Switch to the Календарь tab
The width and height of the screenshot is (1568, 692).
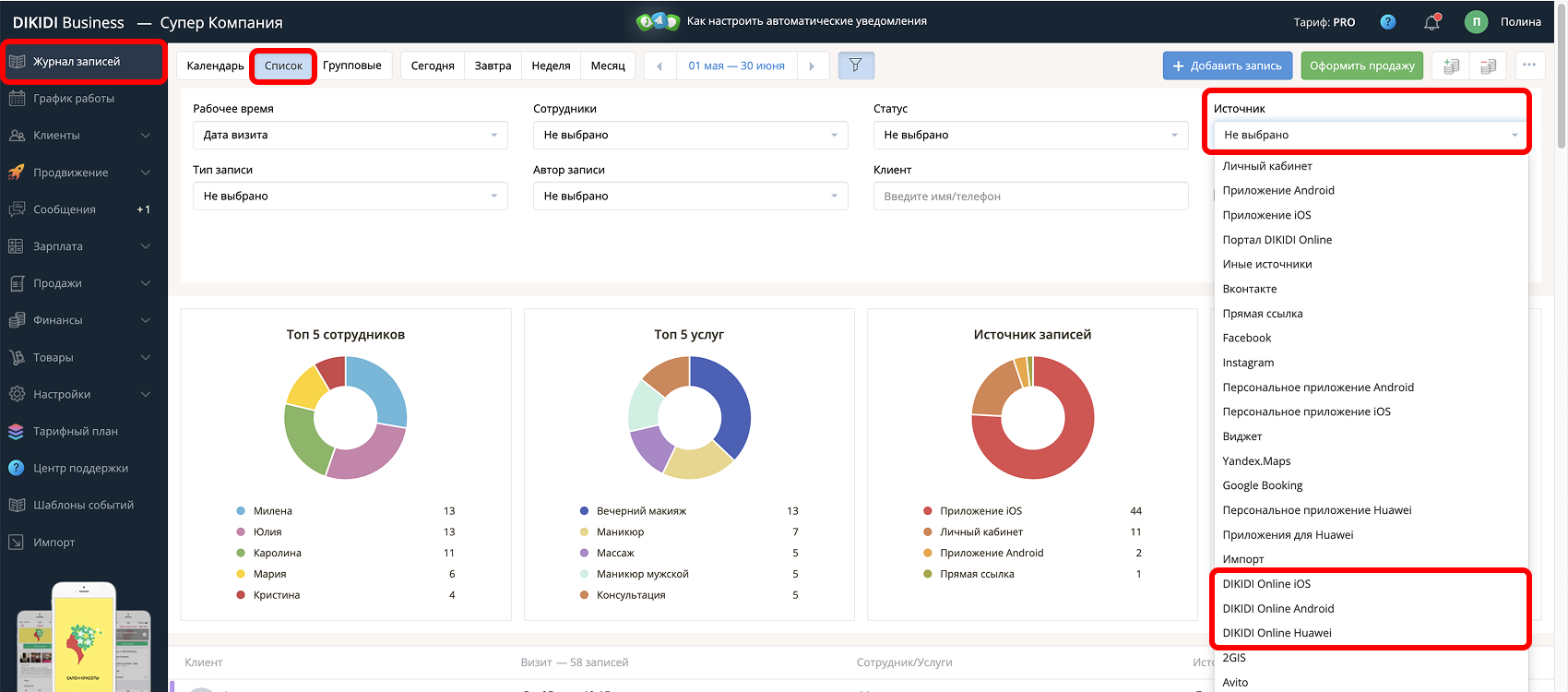(x=215, y=66)
